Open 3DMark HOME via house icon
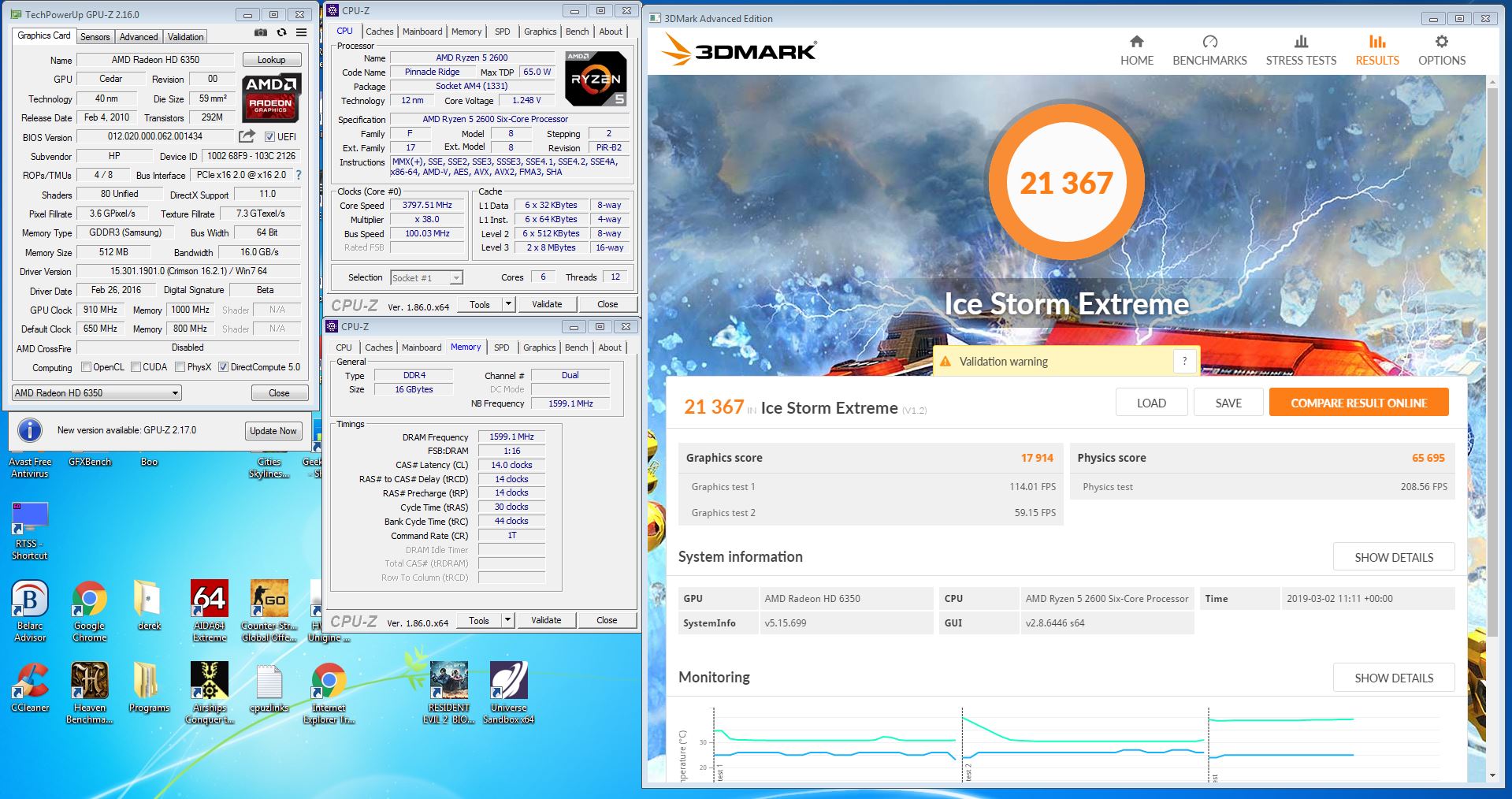Image resolution: width=1512 pixels, height=799 pixels. click(1136, 42)
